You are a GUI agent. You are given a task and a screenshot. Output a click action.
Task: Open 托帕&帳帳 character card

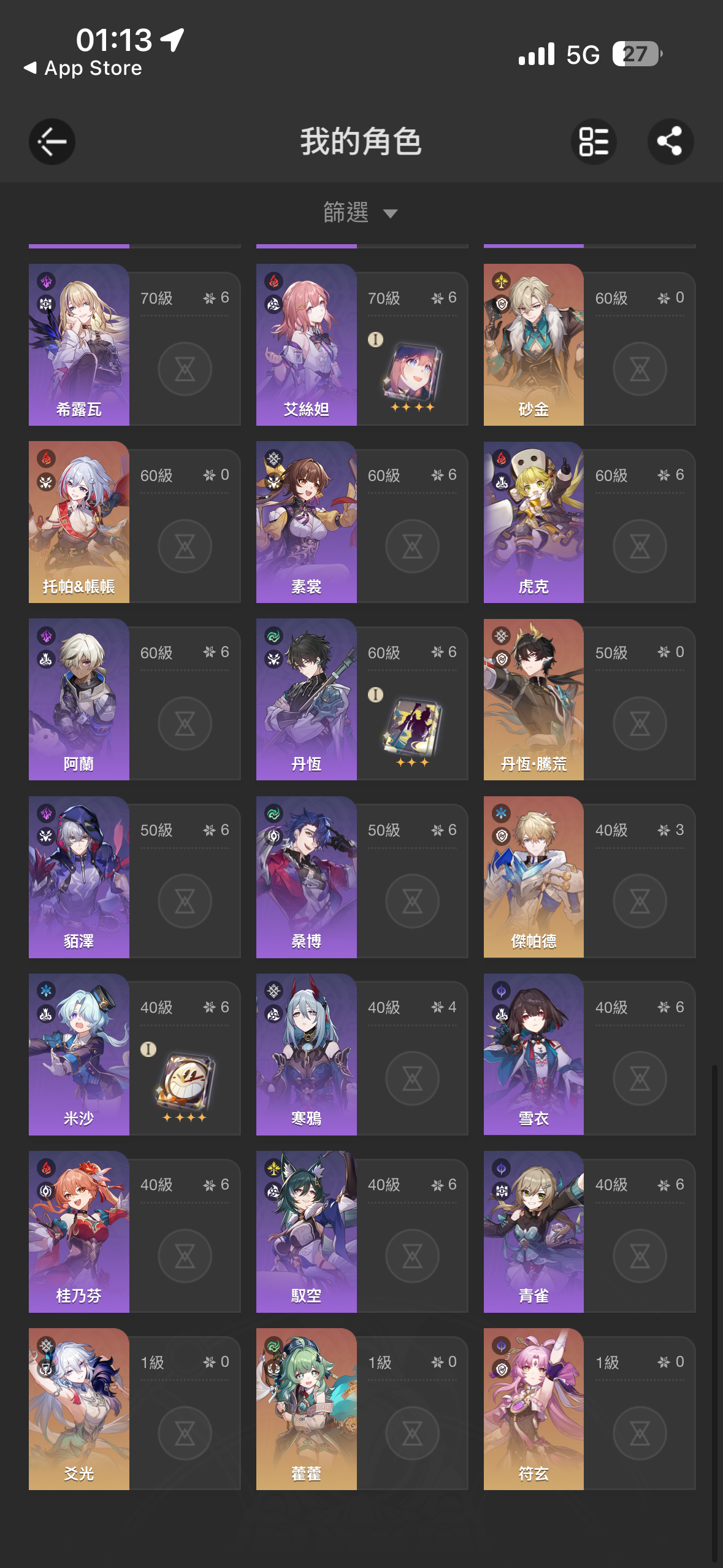134,522
